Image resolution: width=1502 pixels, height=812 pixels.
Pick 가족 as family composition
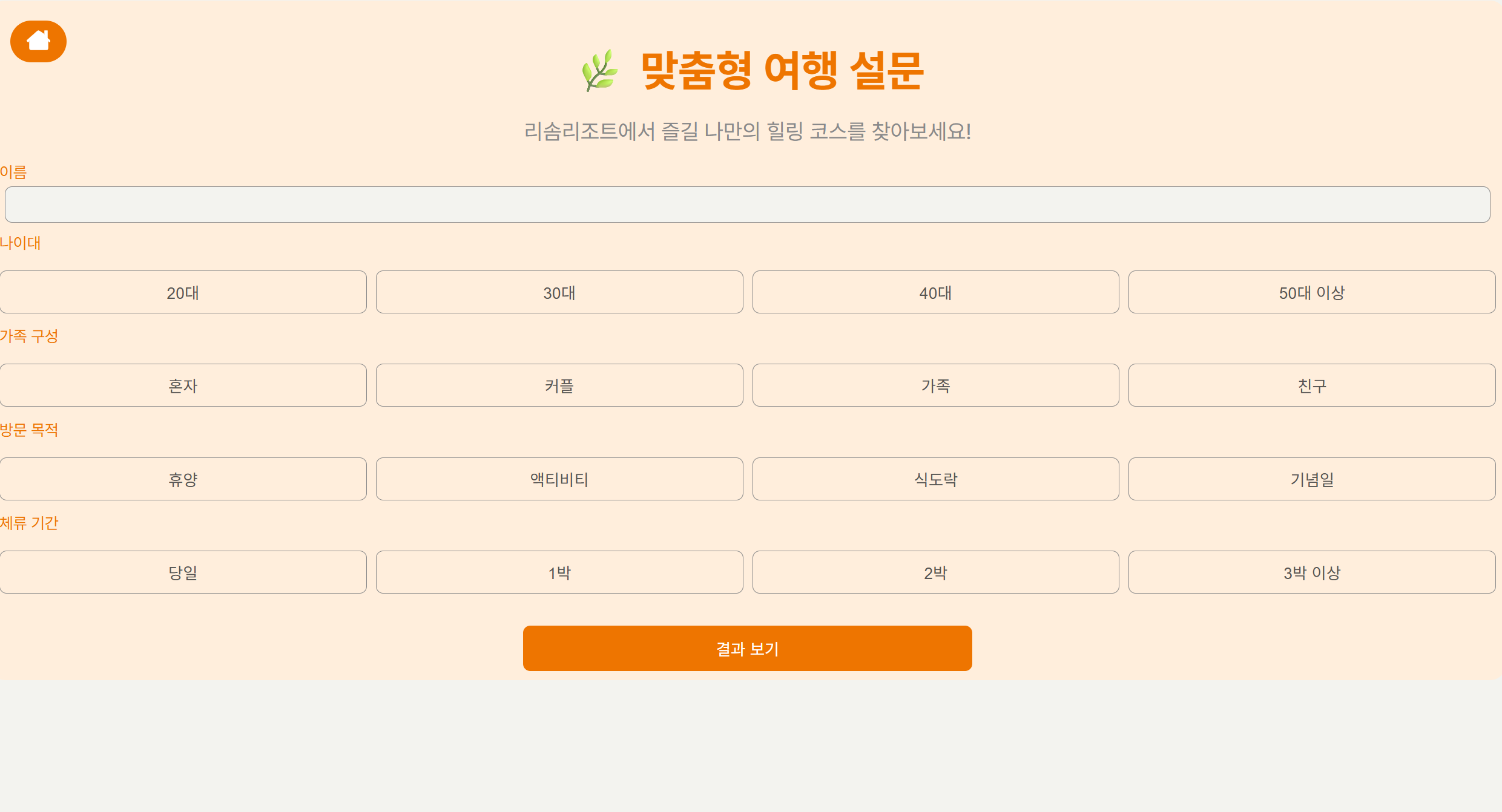935,385
